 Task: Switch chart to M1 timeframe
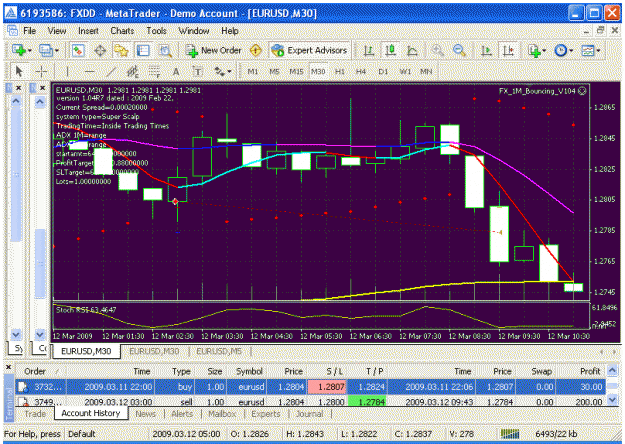pos(252,71)
